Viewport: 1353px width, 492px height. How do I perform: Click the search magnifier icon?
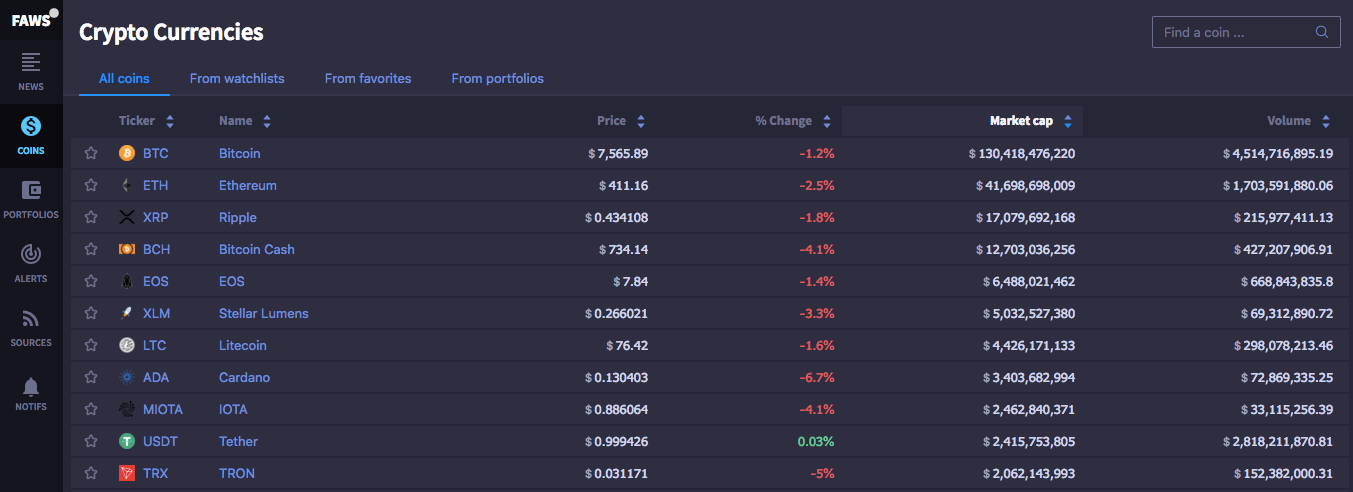[1322, 32]
